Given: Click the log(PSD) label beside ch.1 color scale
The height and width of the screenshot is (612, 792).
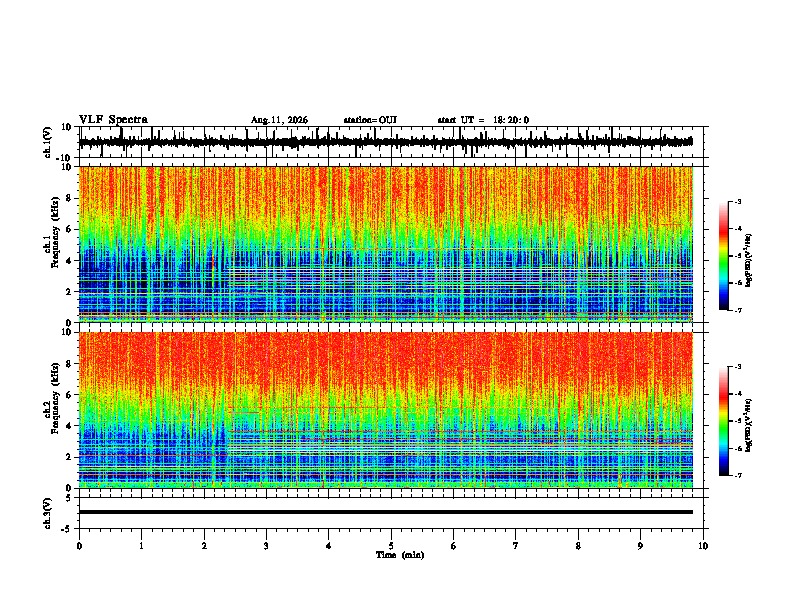Looking at the screenshot, I should click(749, 260).
